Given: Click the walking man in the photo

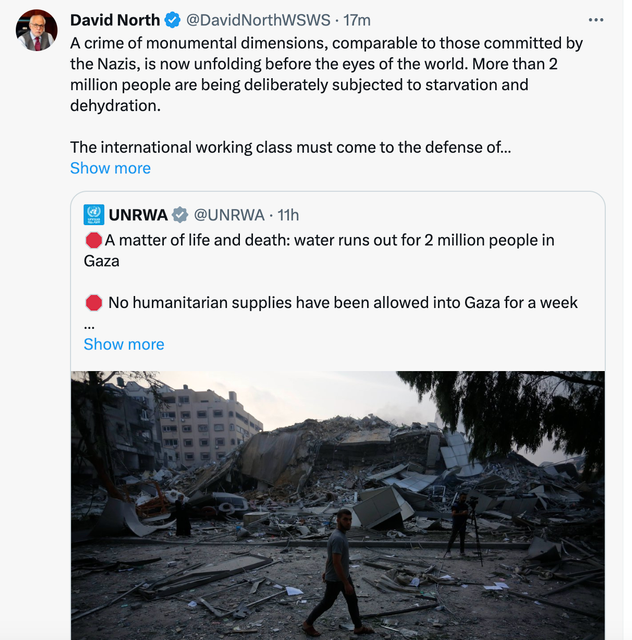Looking at the screenshot, I should pyautogui.click(x=336, y=571).
